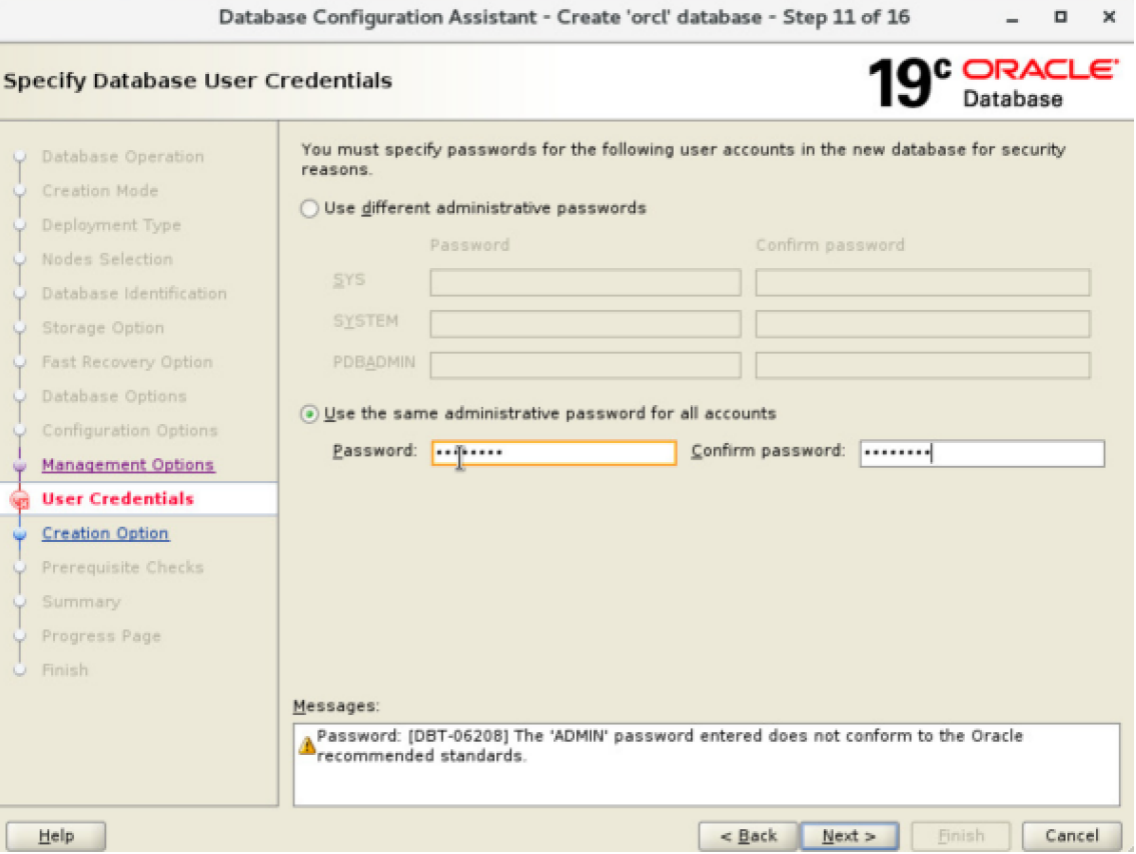Select 'Use the same administrative password for all accounts'
This screenshot has height=854, width=1136.
pos(310,413)
